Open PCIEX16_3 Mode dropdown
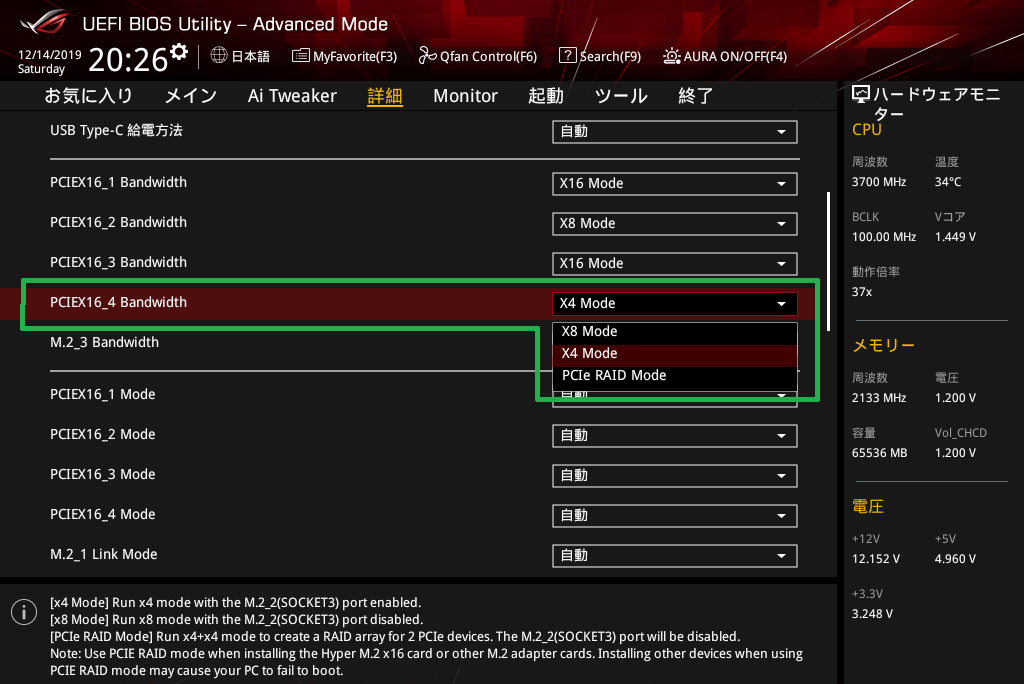 click(675, 476)
